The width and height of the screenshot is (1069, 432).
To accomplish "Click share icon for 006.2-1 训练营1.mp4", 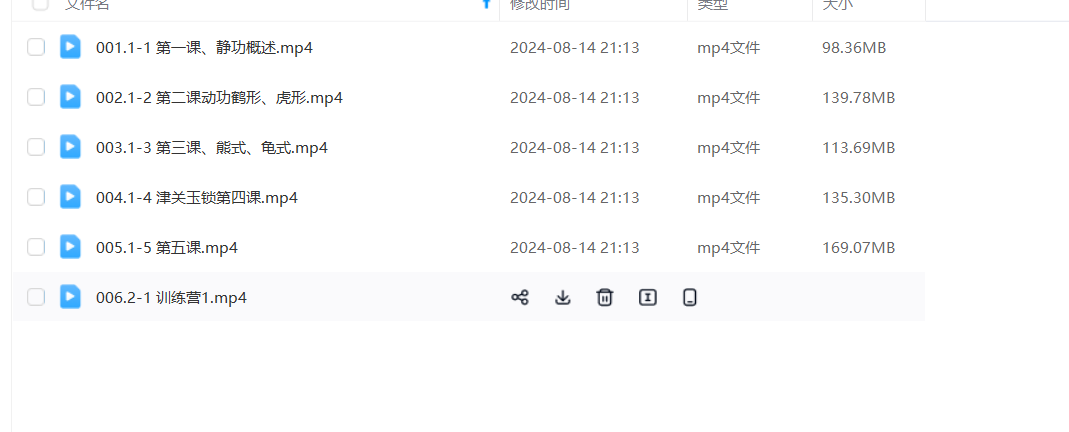I will (520, 297).
